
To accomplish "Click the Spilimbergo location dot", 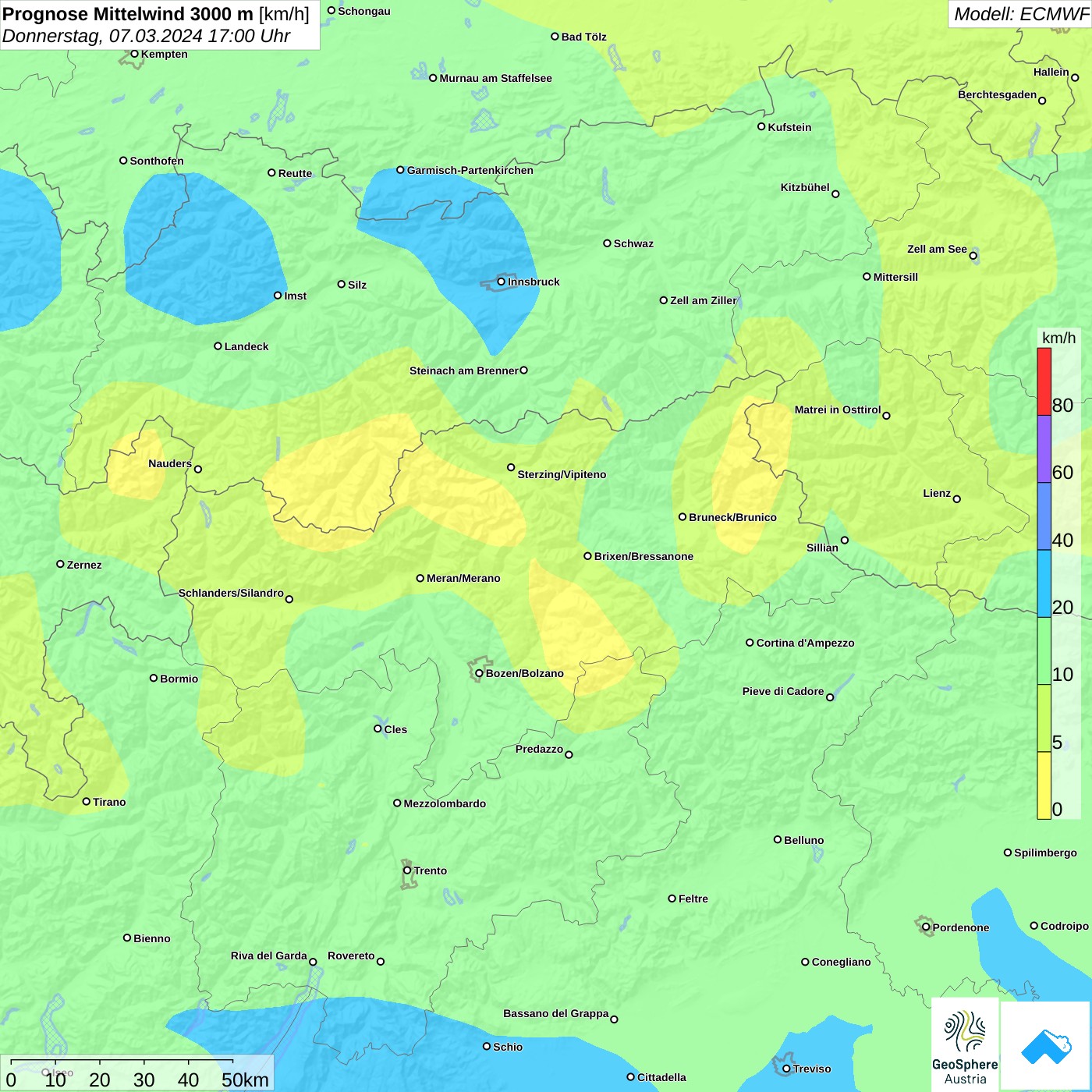I will coord(1008,853).
